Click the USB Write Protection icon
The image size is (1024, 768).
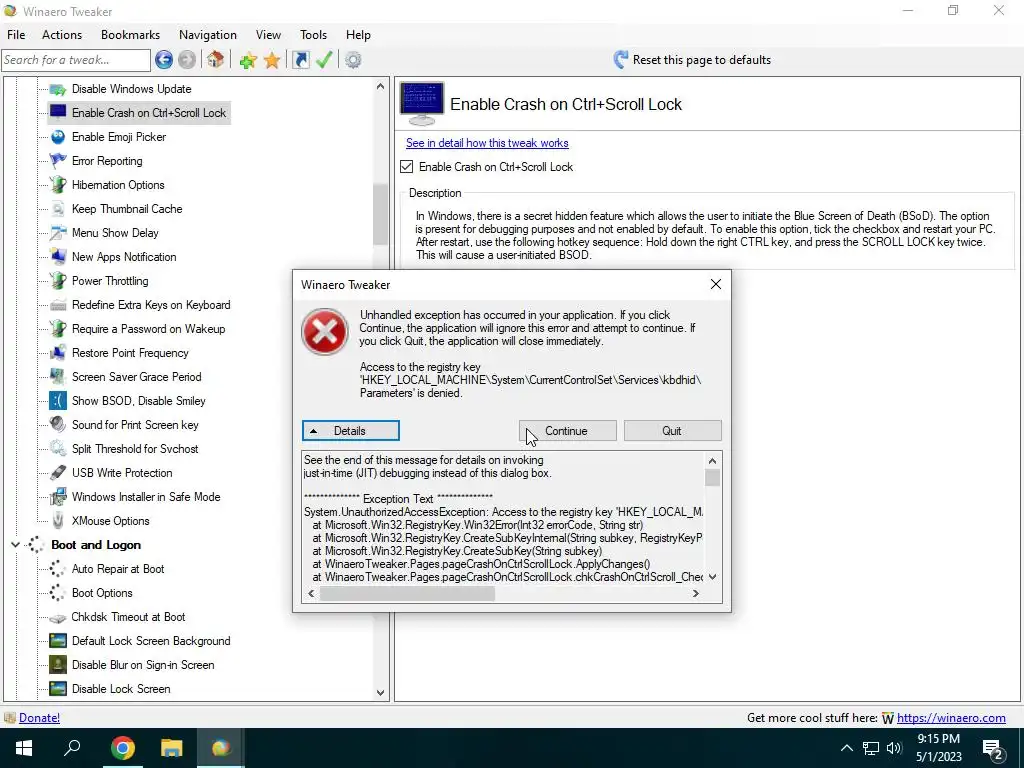[58, 473]
